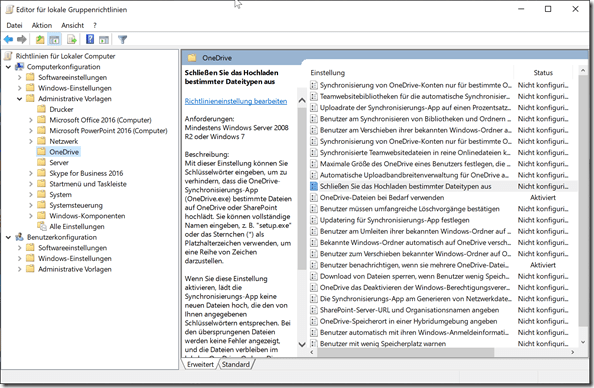Click the Back arrow toolbar icon
Image resolution: width=594 pixels, height=388 pixels.
[x=8, y=39]
